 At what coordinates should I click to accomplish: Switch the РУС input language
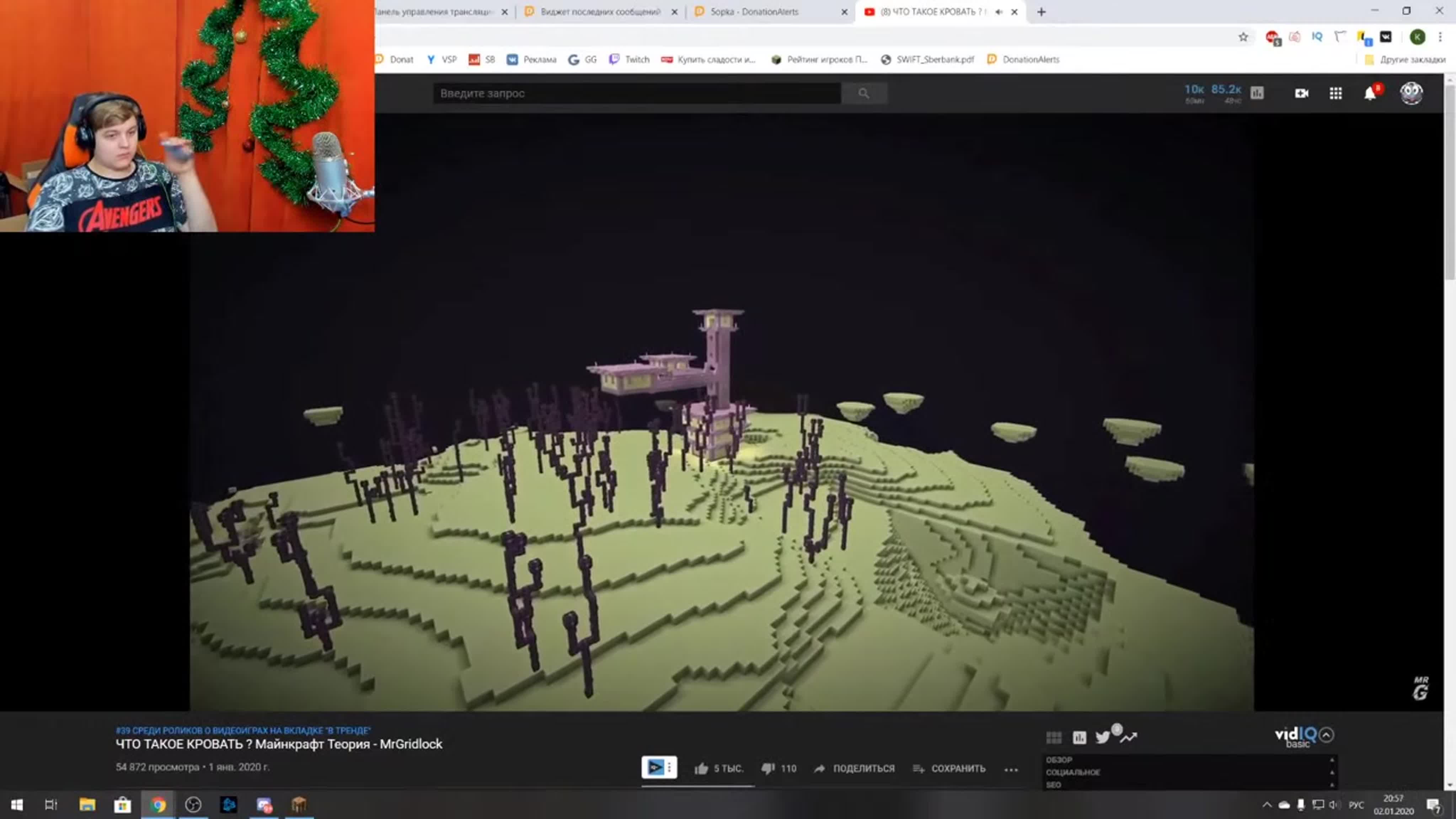click(1356, 805)
